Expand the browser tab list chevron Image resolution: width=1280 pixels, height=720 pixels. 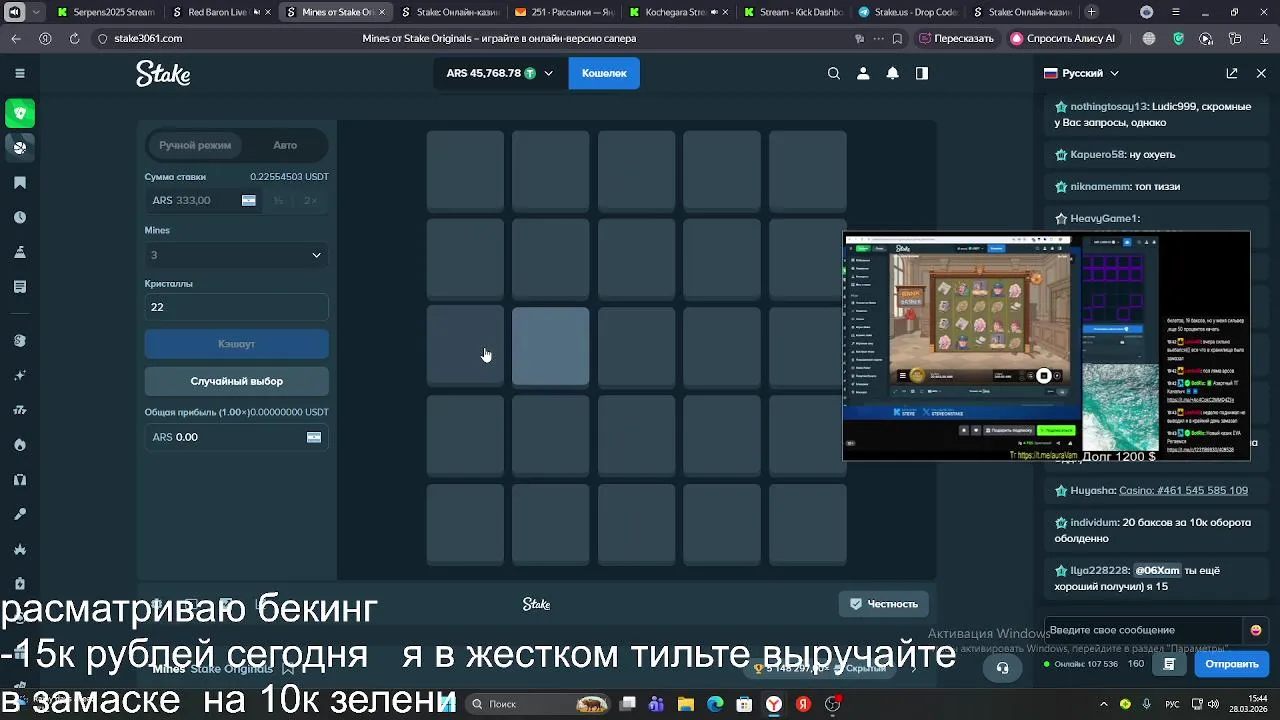tap(36, 12)
